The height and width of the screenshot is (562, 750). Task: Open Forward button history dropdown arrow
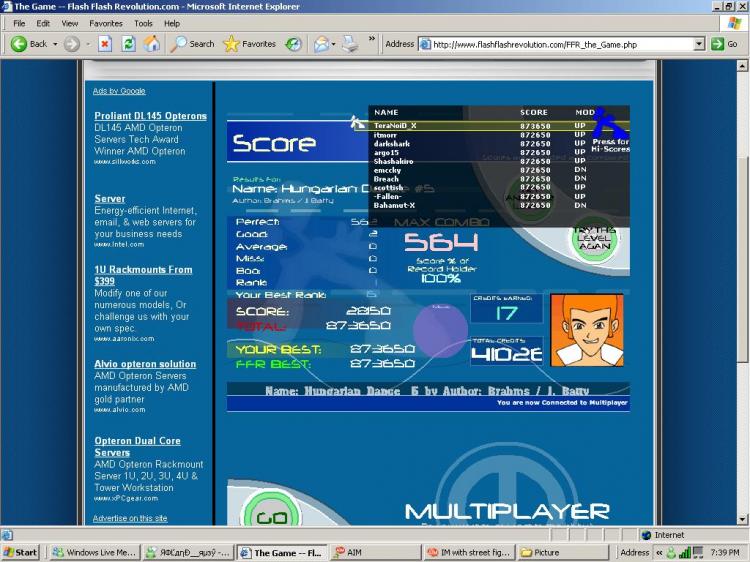[x=88, y=44]
